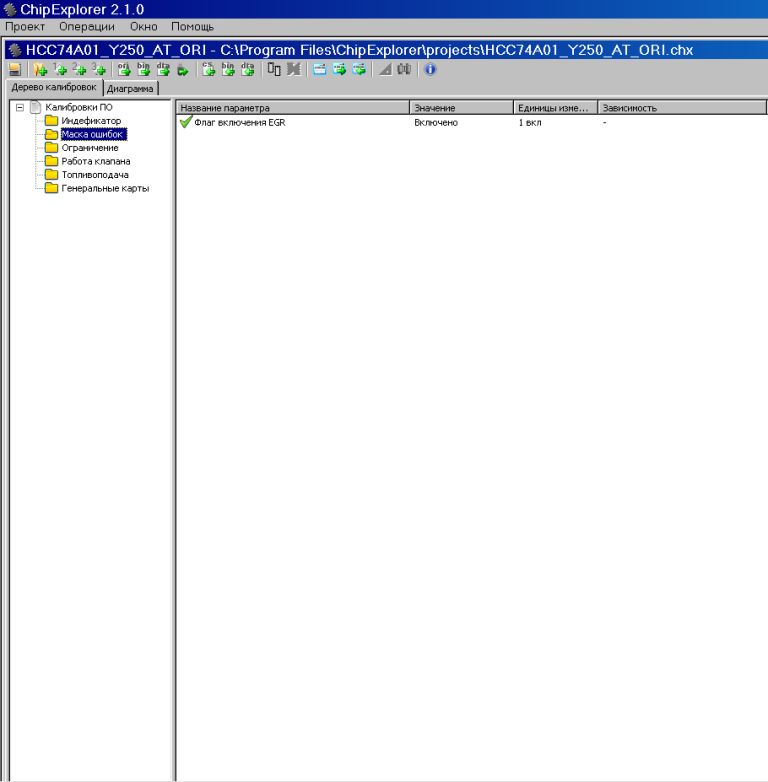
Task: Click the toolbar icon with number 1 plus
Action: (x=60, y=70)
